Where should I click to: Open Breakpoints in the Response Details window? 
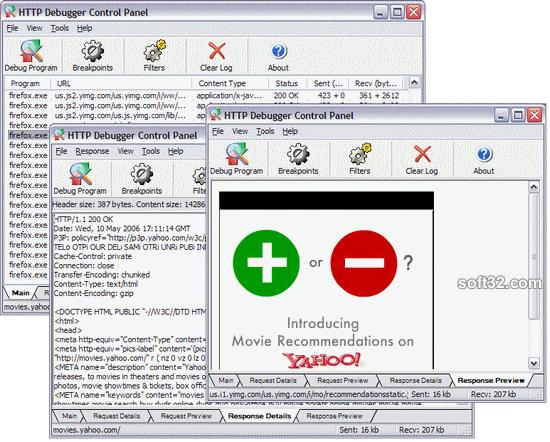142,179
